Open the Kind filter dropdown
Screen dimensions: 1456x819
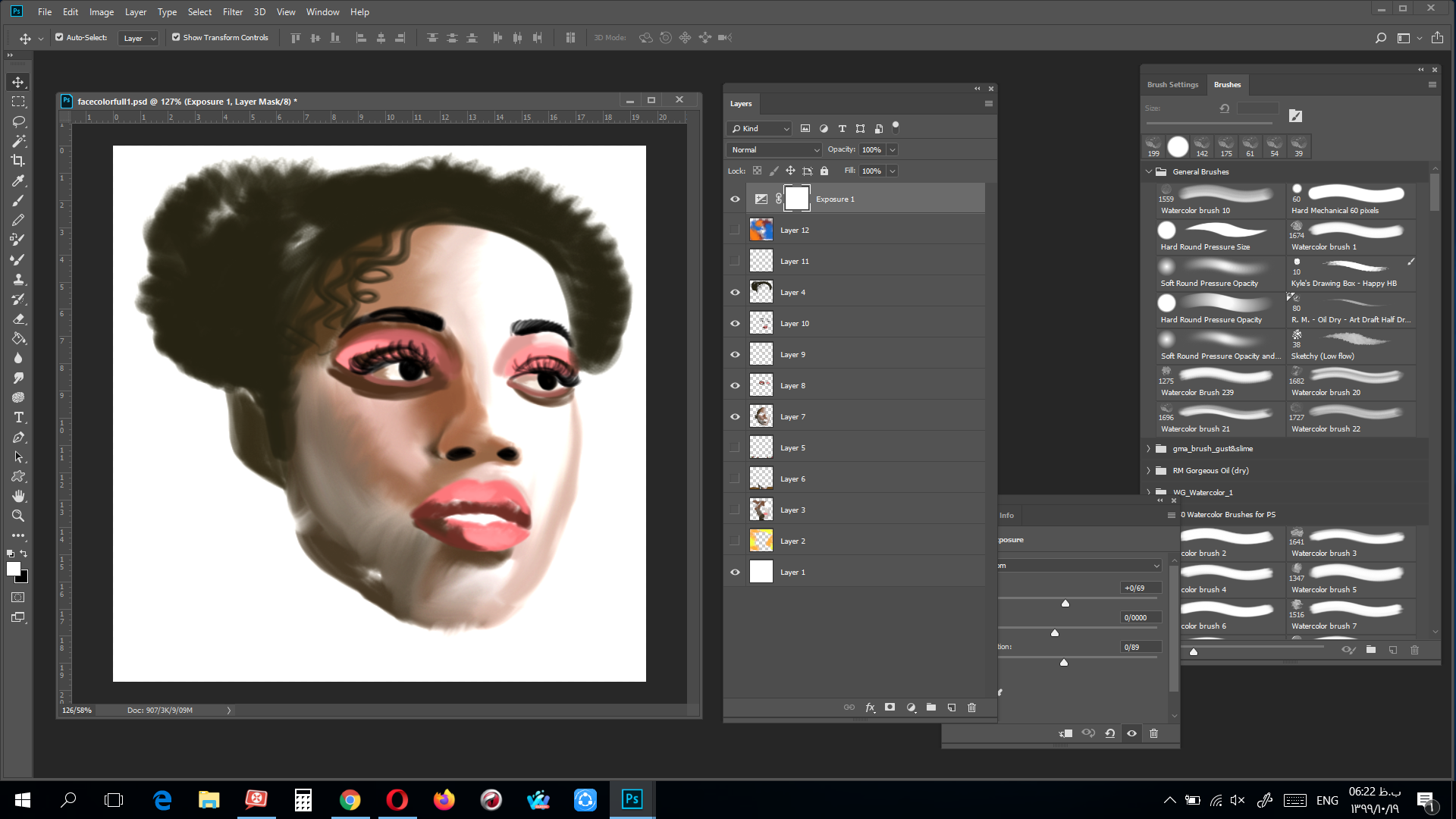[760, 129]
